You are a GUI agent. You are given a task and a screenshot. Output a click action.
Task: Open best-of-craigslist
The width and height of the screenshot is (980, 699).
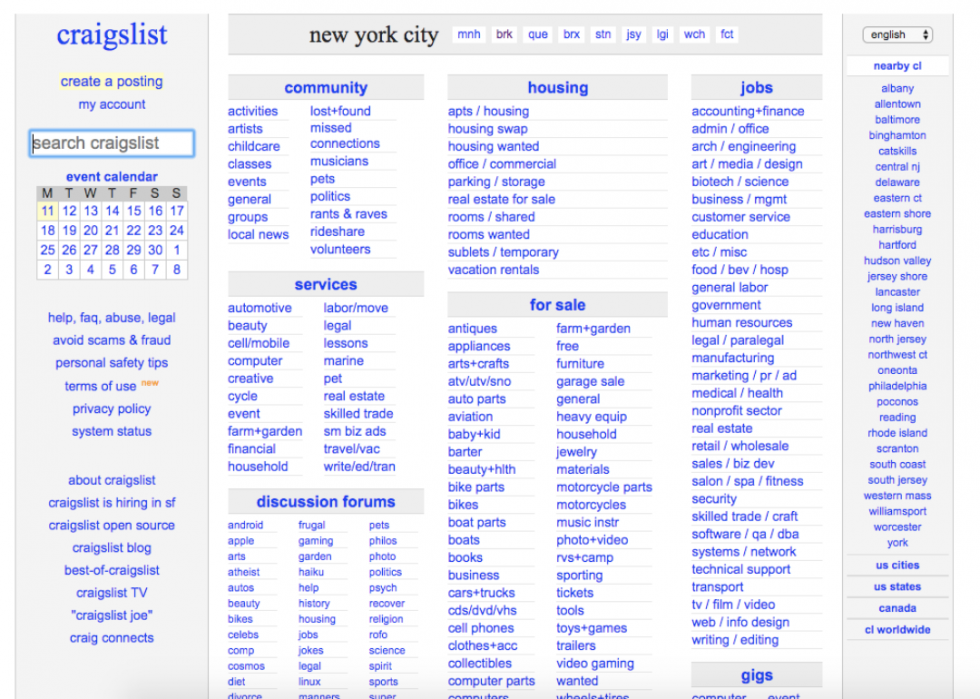[x=112, y=570]
